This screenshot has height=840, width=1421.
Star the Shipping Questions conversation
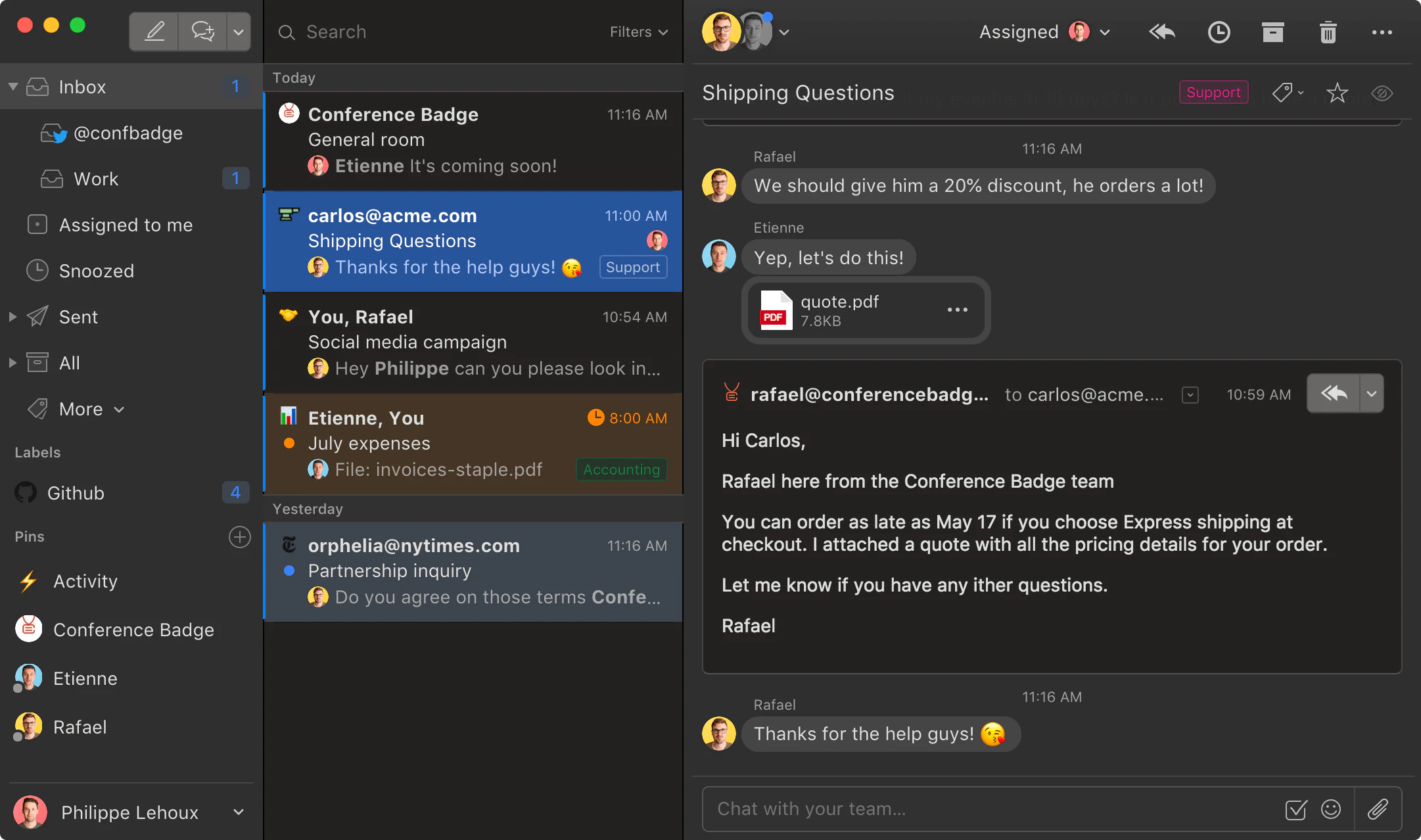pyautogui.click(x=1337, y=93)
